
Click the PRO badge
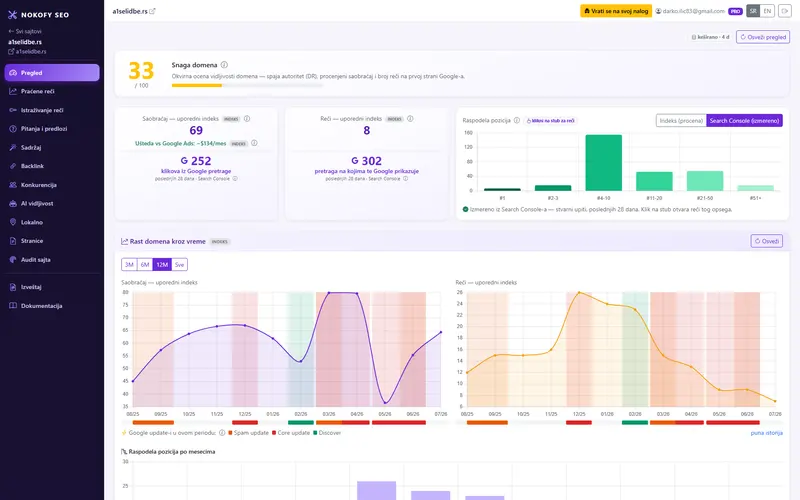(735, 11)
